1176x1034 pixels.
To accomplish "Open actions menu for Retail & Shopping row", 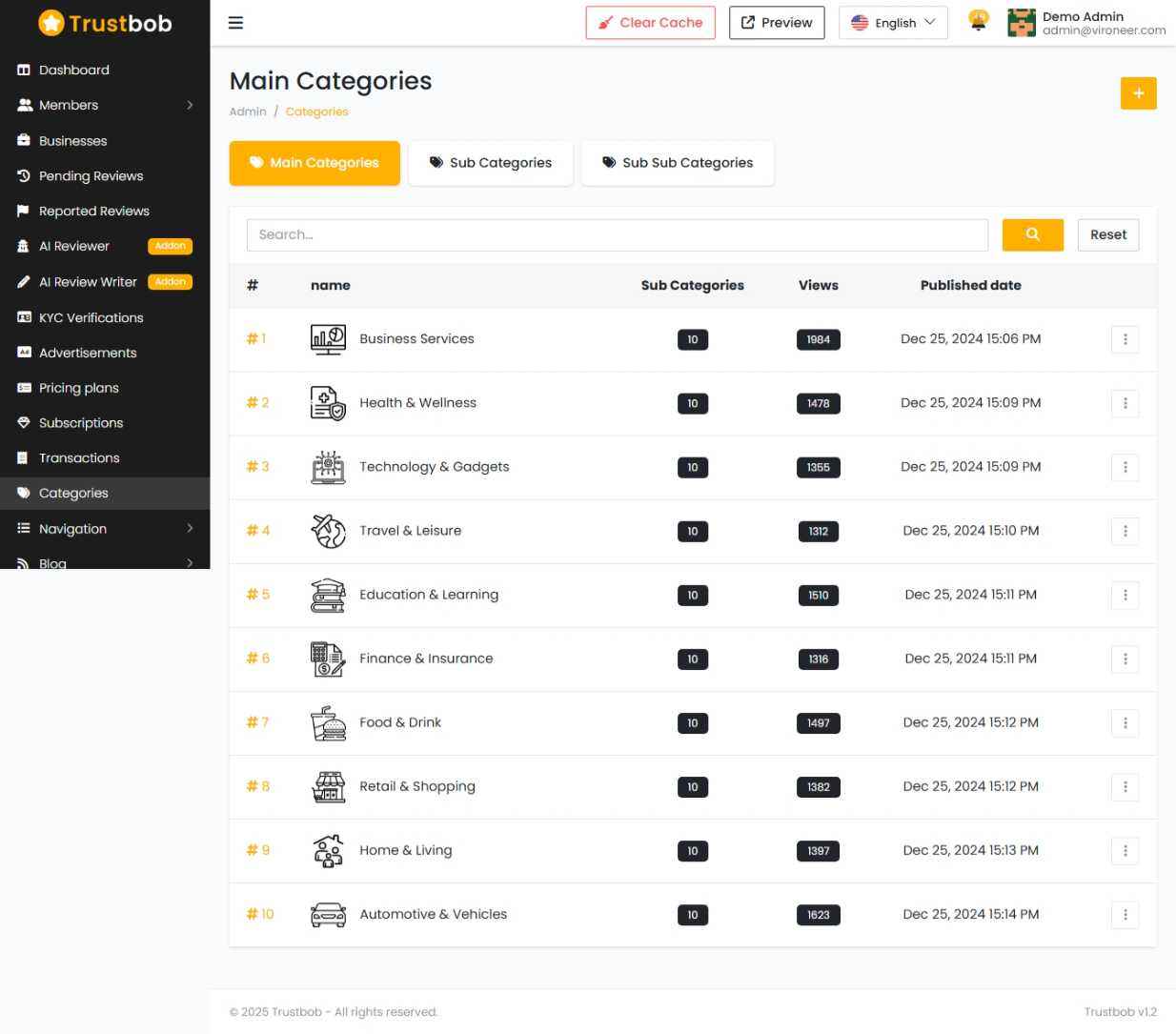I will (x=1125, y=786).
